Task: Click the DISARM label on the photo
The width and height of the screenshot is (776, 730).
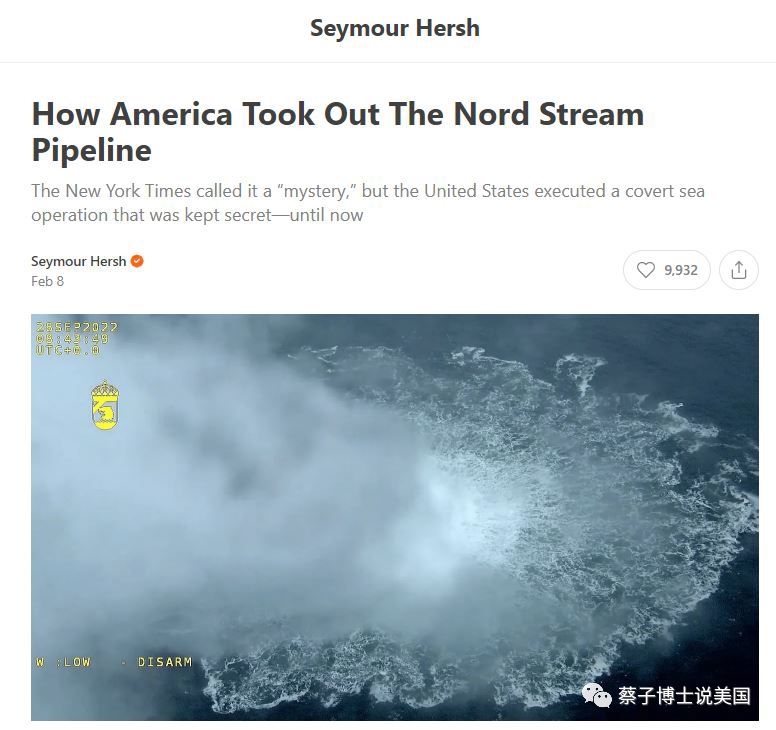Action: (165, 662)
